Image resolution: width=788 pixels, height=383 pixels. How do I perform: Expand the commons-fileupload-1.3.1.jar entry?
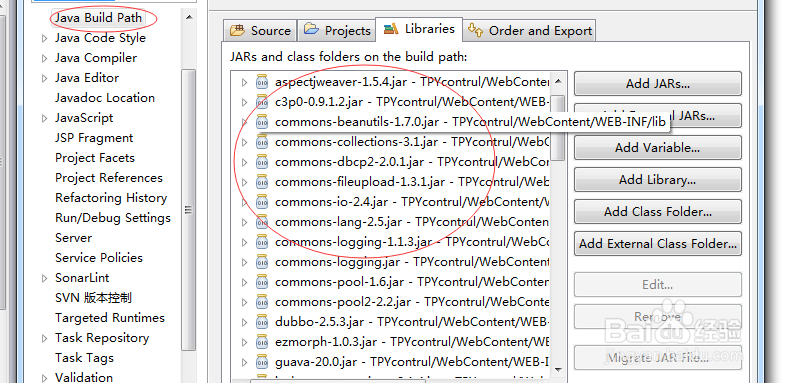[x=244, y=182]
